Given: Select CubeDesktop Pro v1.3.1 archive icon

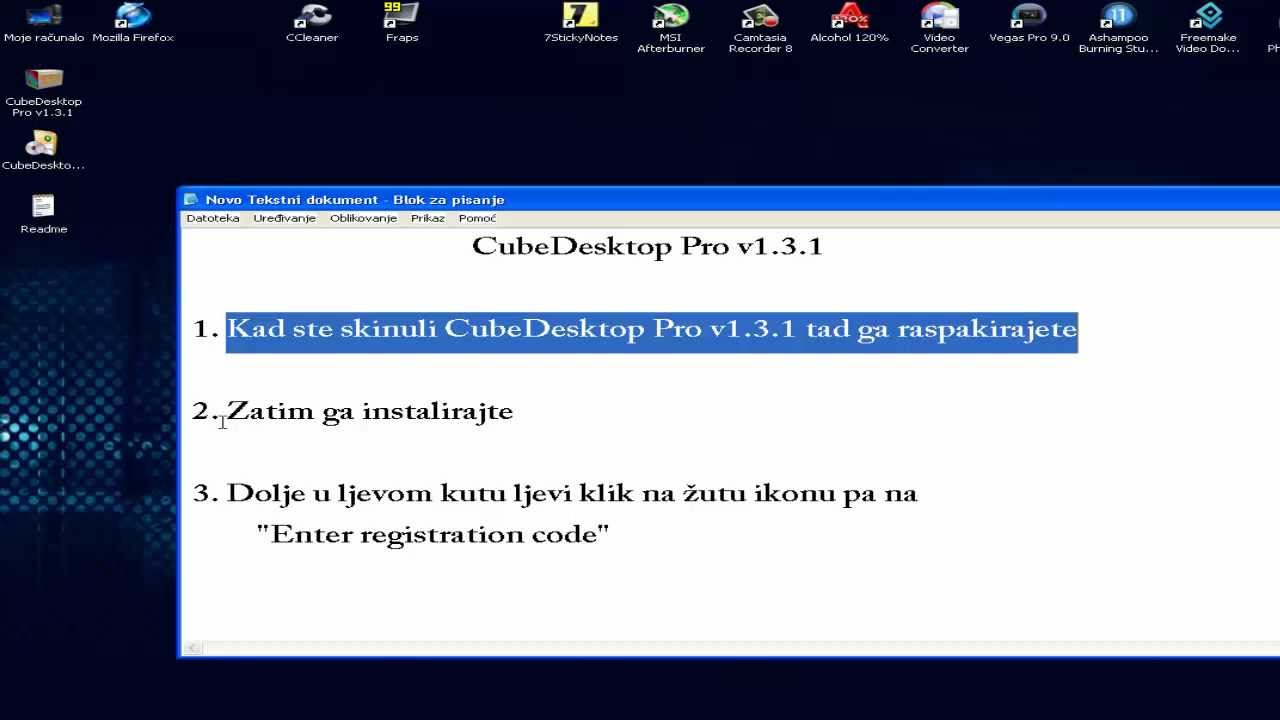Looking at the screenshot, I should coord(44,92).
